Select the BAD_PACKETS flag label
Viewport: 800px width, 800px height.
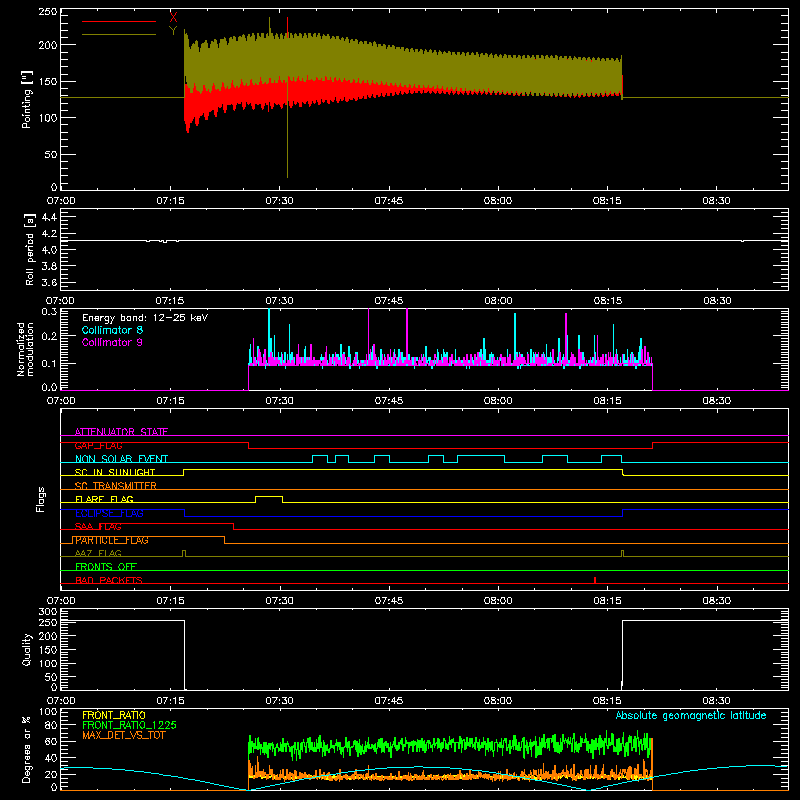[109, 580]
